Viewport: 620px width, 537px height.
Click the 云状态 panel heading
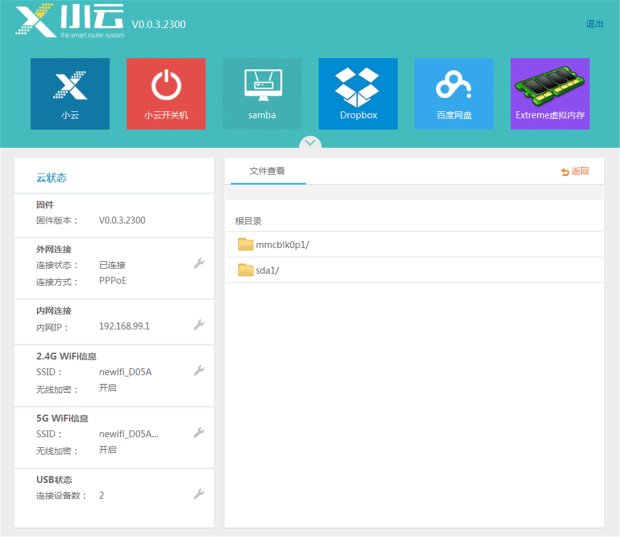pyautogui.click(x=51, y=178)
